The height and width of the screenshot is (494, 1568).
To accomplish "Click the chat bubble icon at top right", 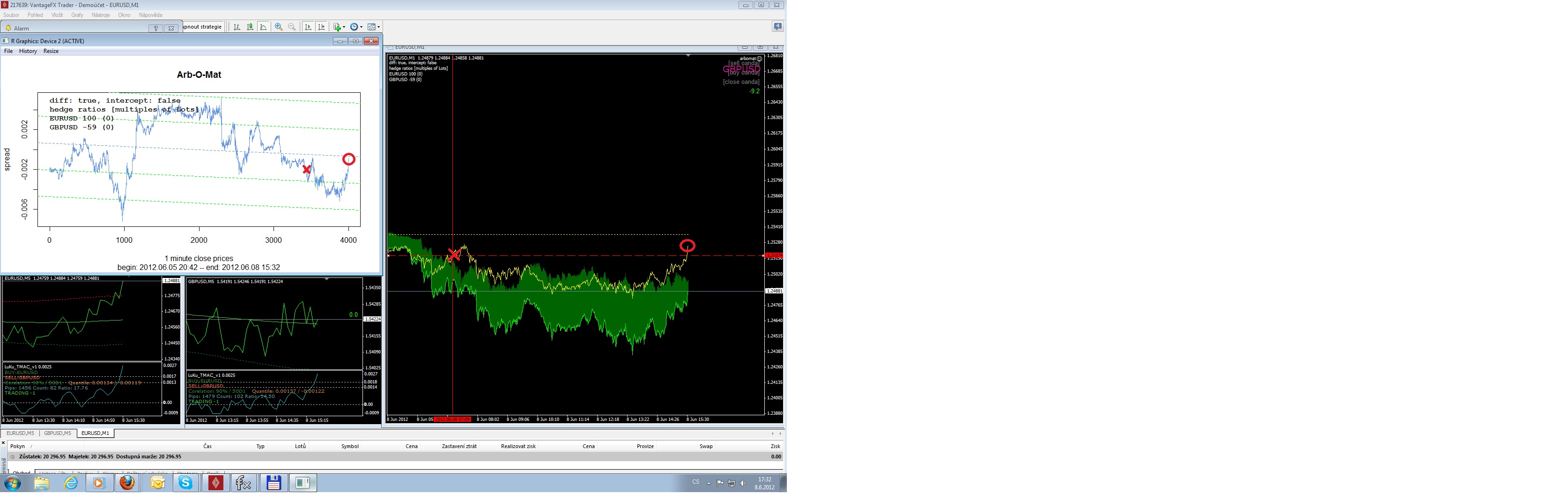I will [x=777, y=26].
